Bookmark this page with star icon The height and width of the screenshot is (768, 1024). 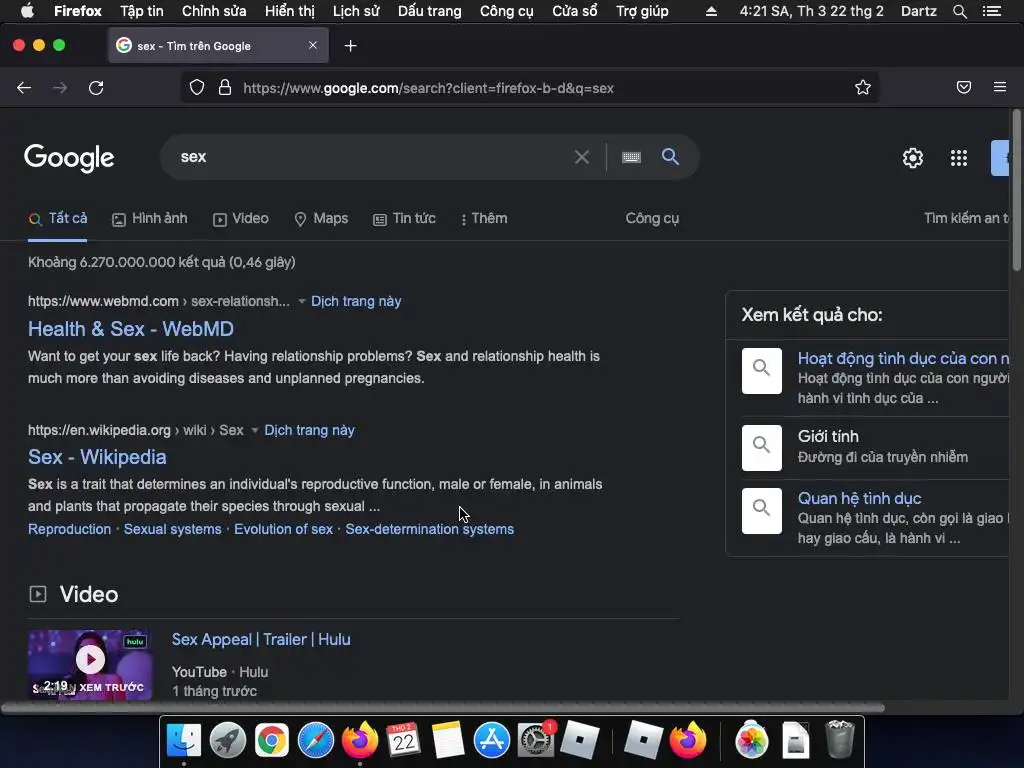point(863,88)
